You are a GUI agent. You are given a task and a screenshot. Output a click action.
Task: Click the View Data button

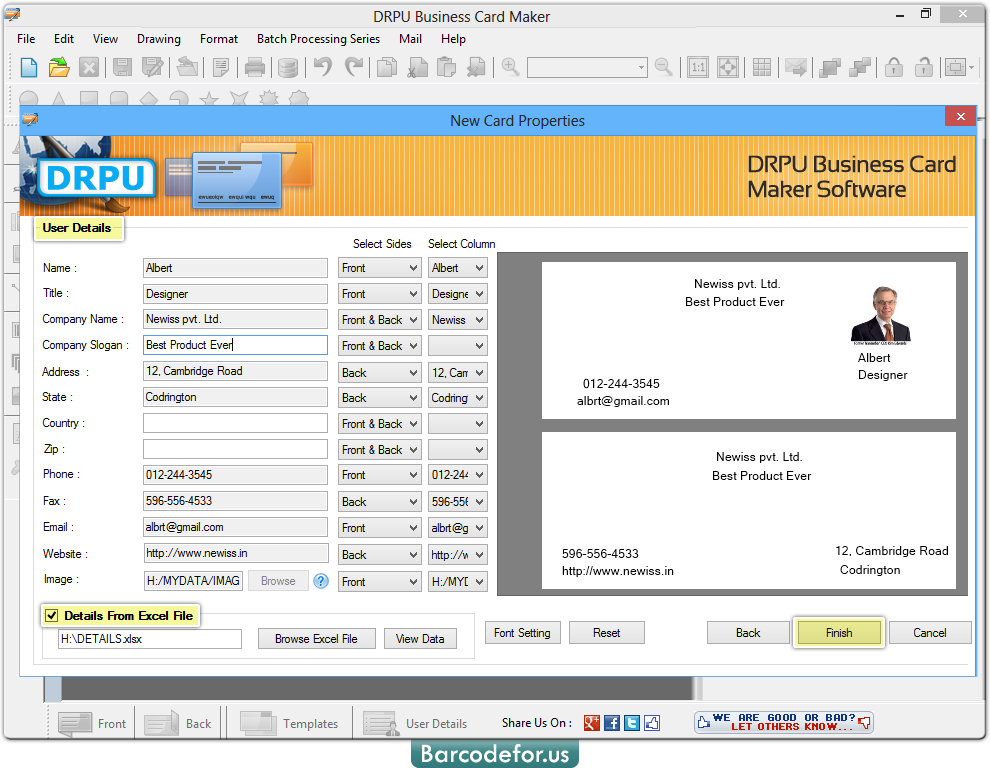[x=420, y=639]
